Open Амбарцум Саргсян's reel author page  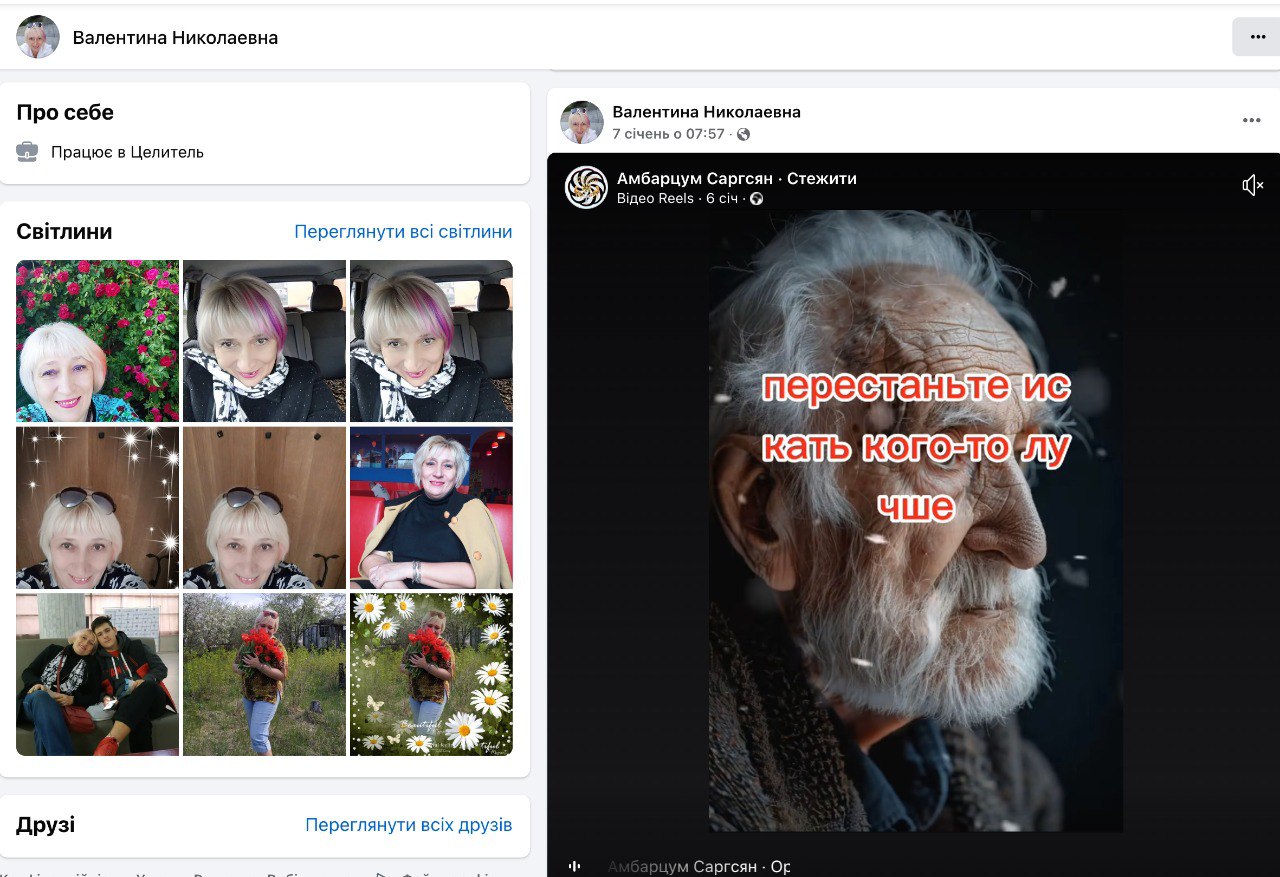coord(695,179)
